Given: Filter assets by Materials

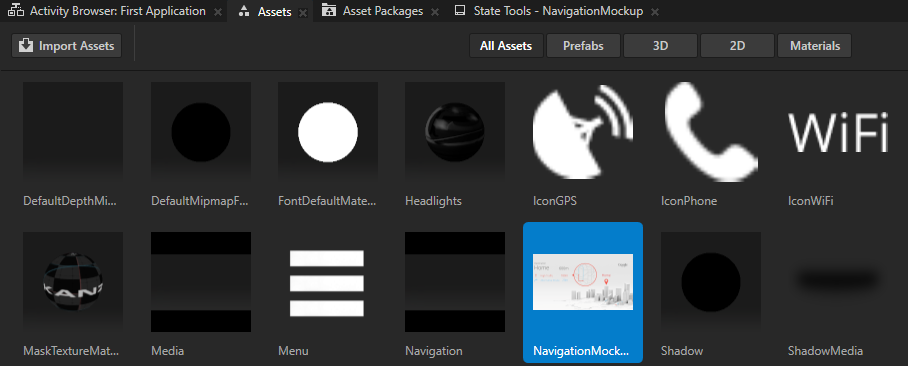Looking at the screenshot, I should (x=815, y=46).
